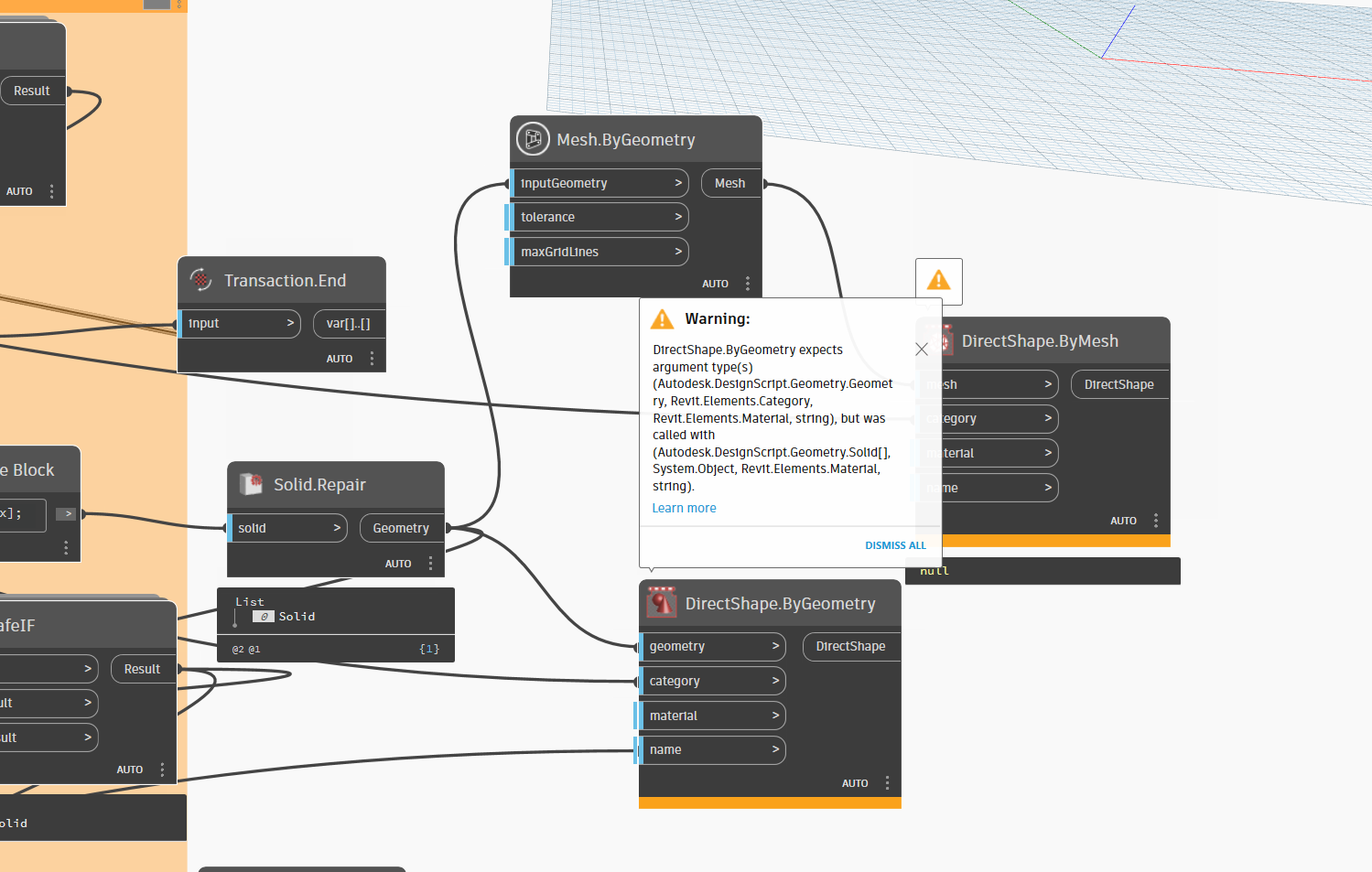
Task: Select the DirectShape.ByGeometry node title
Action: click(x=780, y=604)
